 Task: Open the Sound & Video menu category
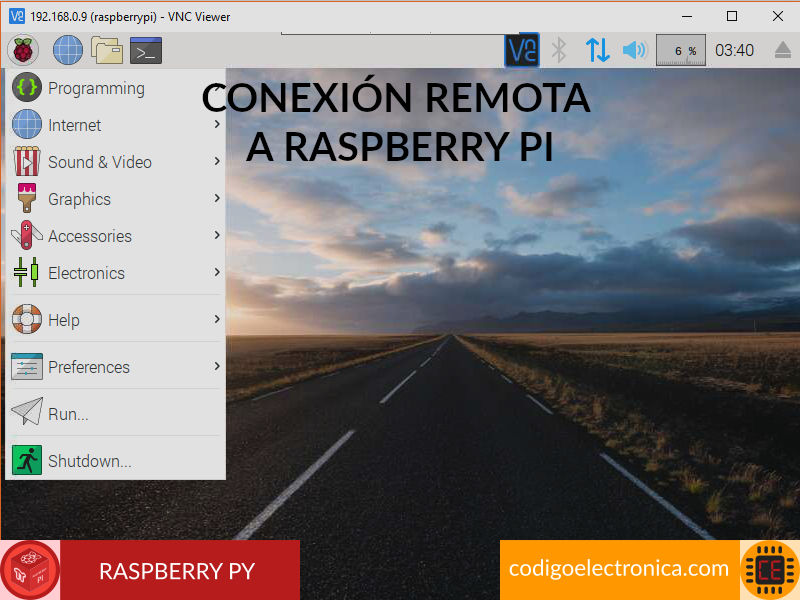click(x=116, y=161)
